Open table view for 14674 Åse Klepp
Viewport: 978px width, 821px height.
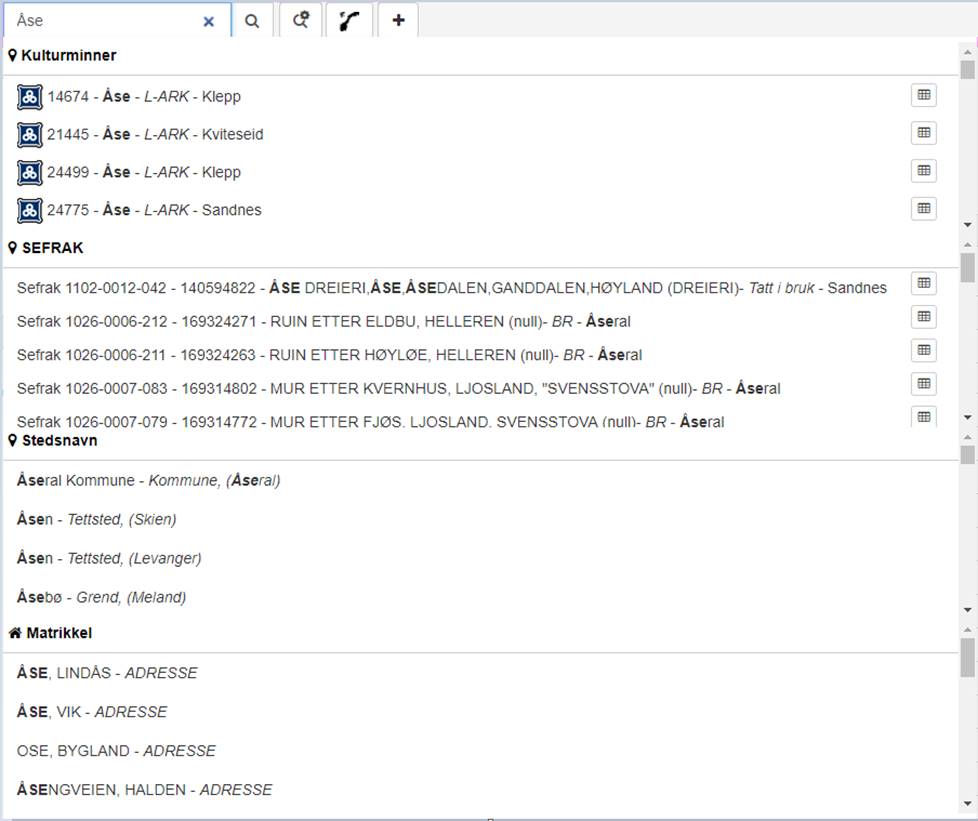[x=923, y=95]
